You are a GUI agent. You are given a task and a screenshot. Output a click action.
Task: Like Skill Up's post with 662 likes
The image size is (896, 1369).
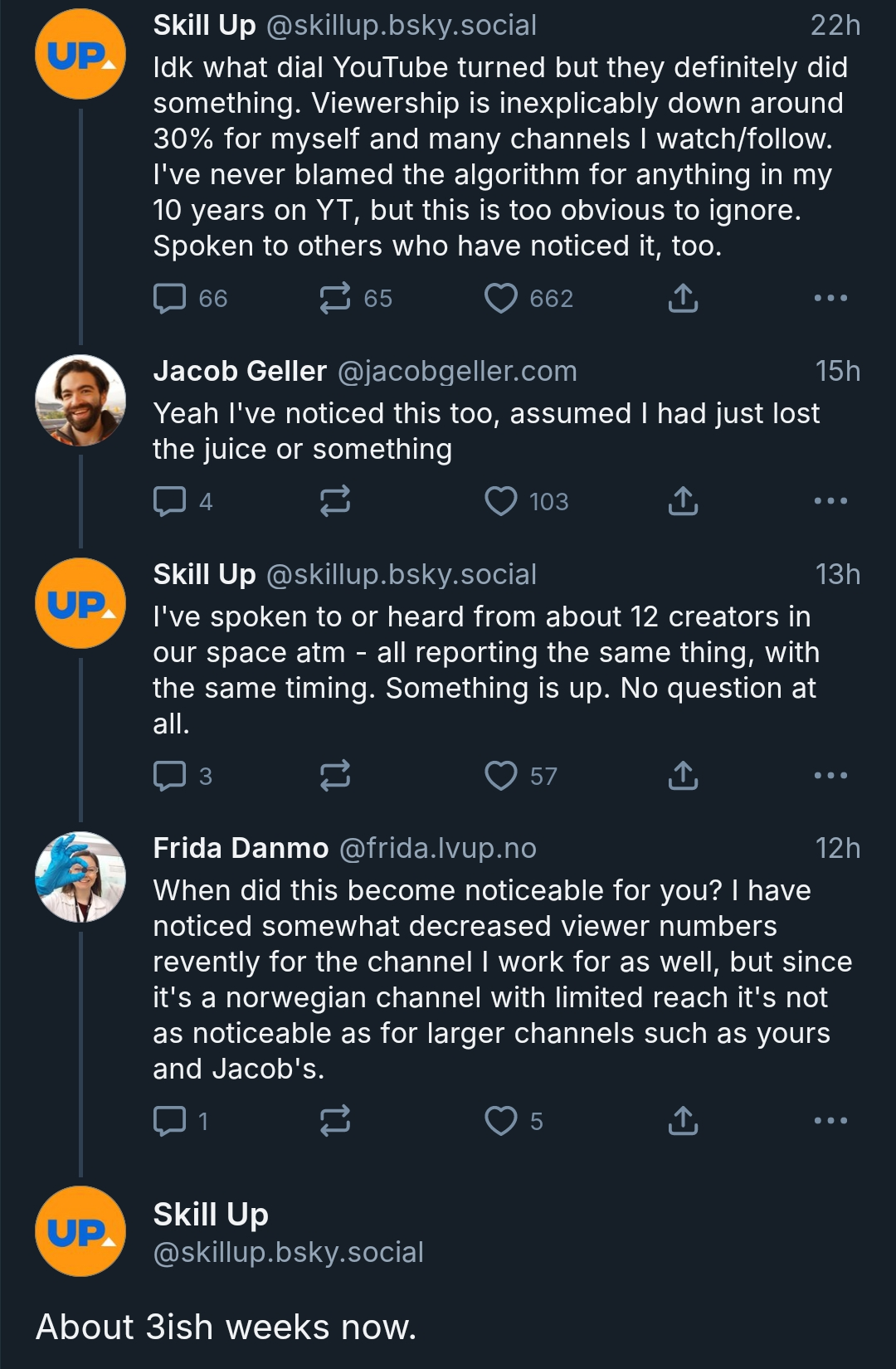click(x=501, y=298)
